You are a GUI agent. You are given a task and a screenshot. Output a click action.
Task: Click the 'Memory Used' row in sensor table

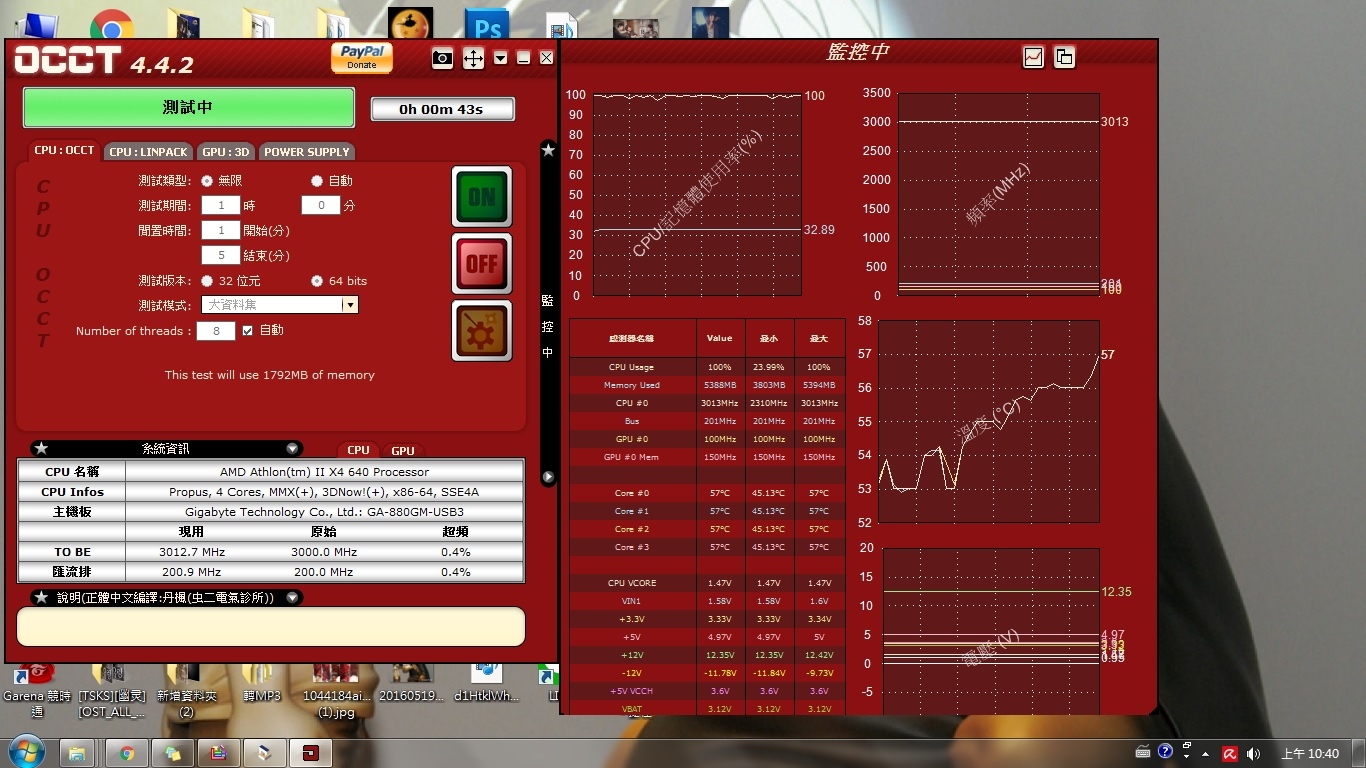(707, 385)
